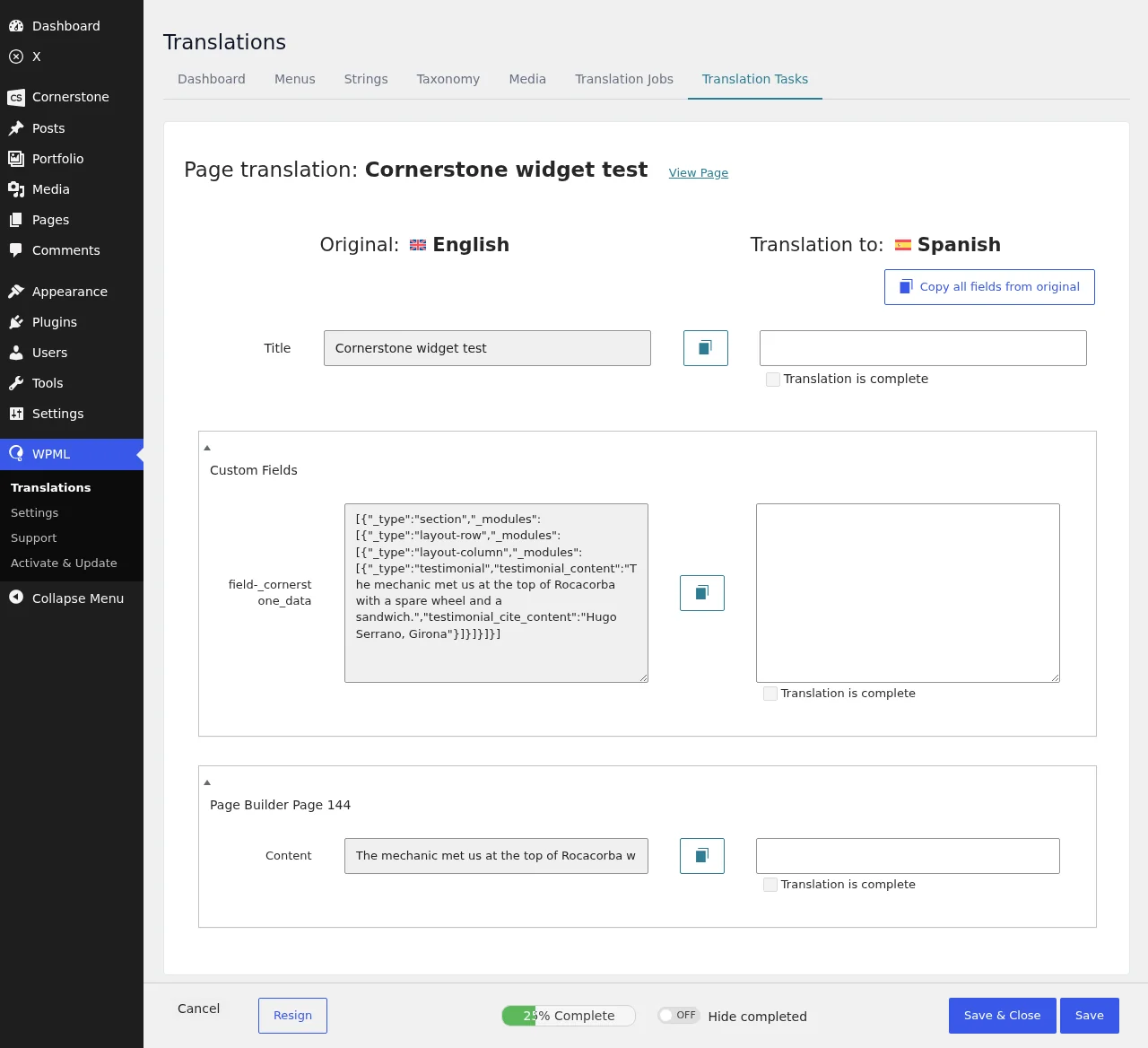Click the Save & Close button
The height and width of the screenshot is (1048, 1148).
[x=1003, y=1016]
